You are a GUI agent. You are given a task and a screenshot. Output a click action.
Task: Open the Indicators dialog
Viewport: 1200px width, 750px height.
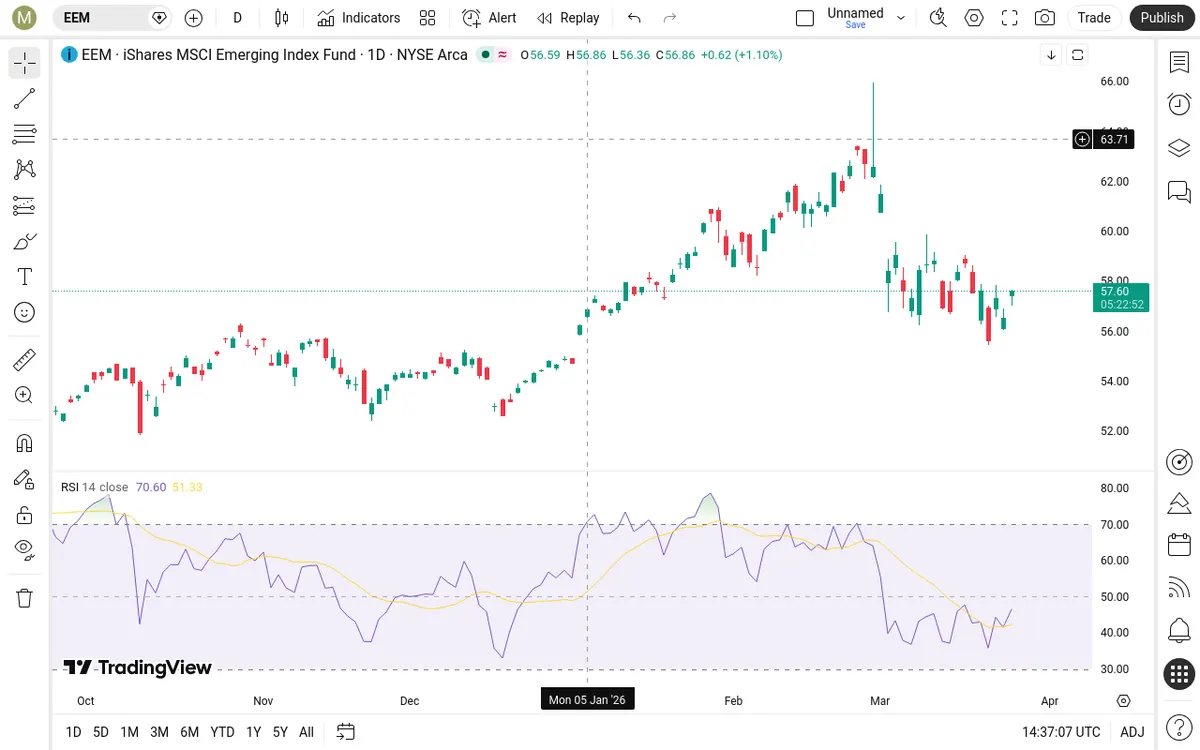click(x=359, y=18)
